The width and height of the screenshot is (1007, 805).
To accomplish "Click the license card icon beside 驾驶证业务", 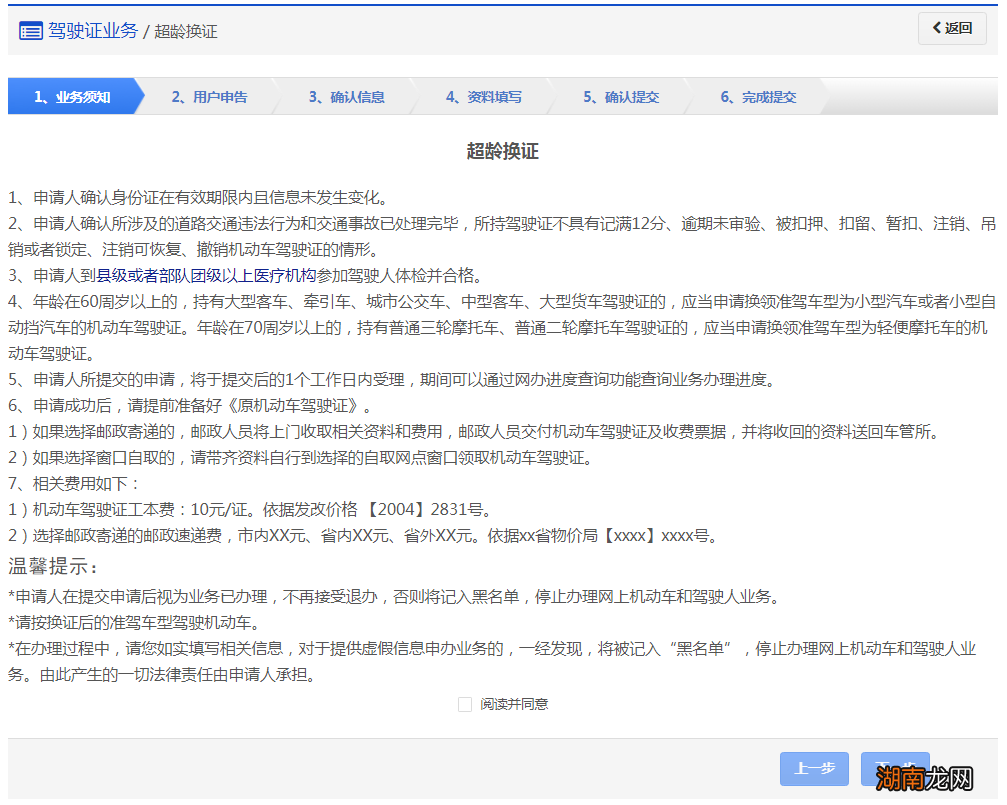I will tap(29, 30).
